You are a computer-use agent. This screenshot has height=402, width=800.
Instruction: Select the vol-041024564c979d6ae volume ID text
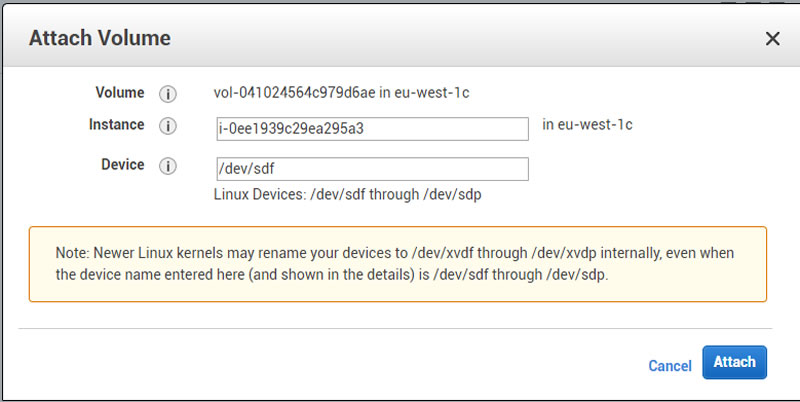(294, 93)
